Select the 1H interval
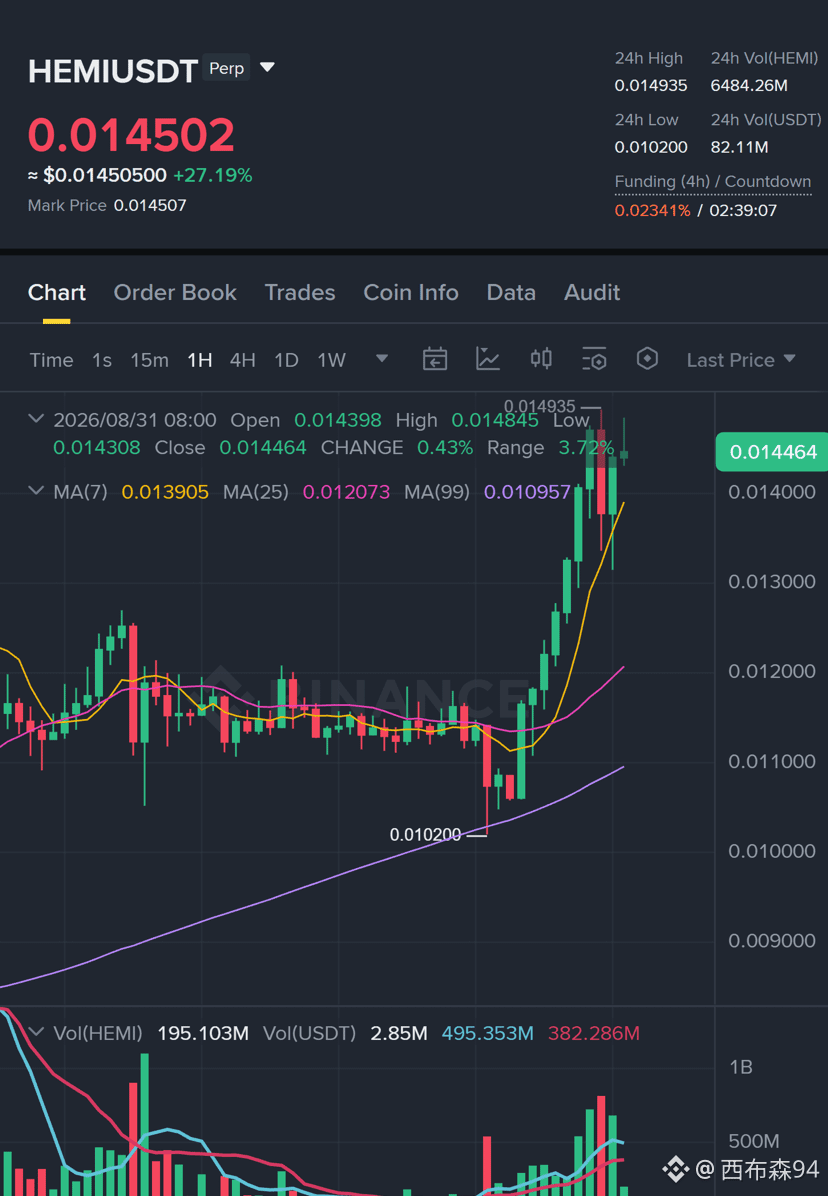The image size is (828, 1196). pyautogui.click(x=200, y=360)
